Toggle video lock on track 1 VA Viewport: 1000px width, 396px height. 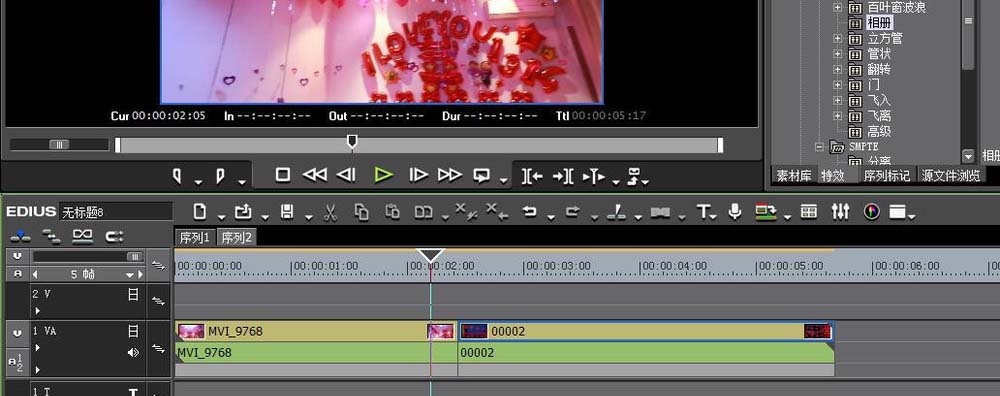click(x=133, y=331)
